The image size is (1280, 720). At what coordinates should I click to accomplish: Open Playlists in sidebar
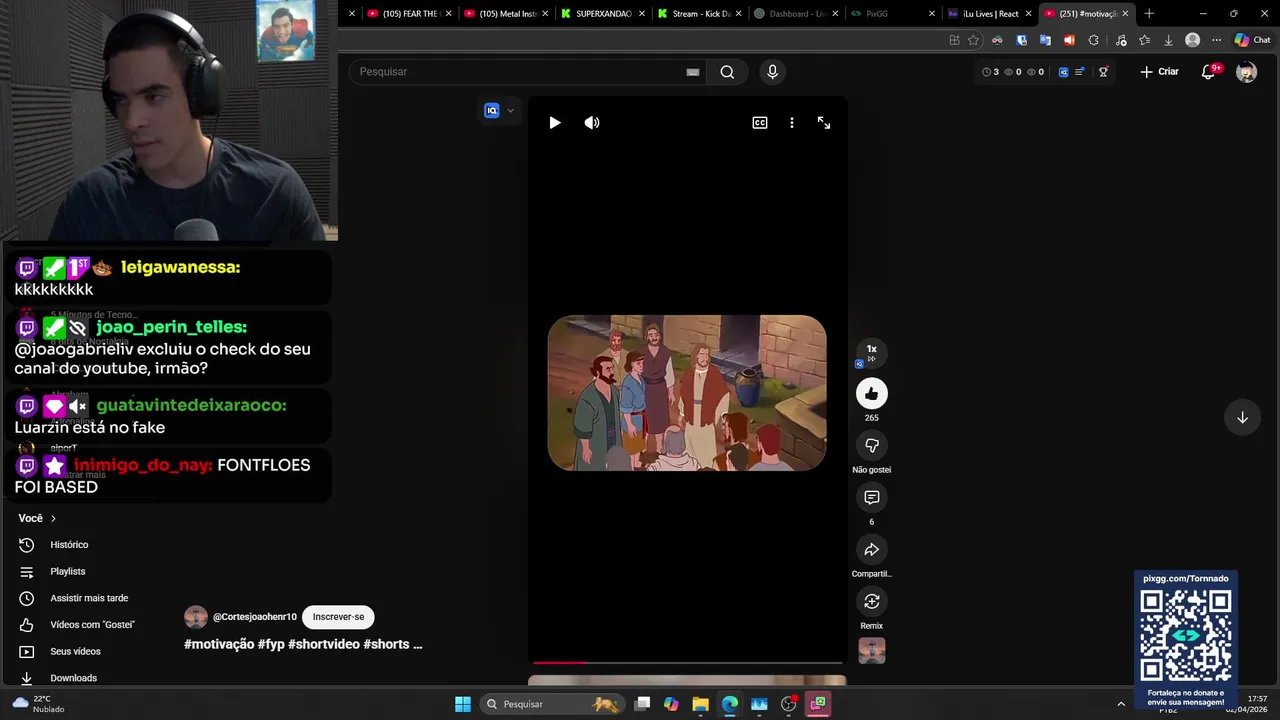68,571
